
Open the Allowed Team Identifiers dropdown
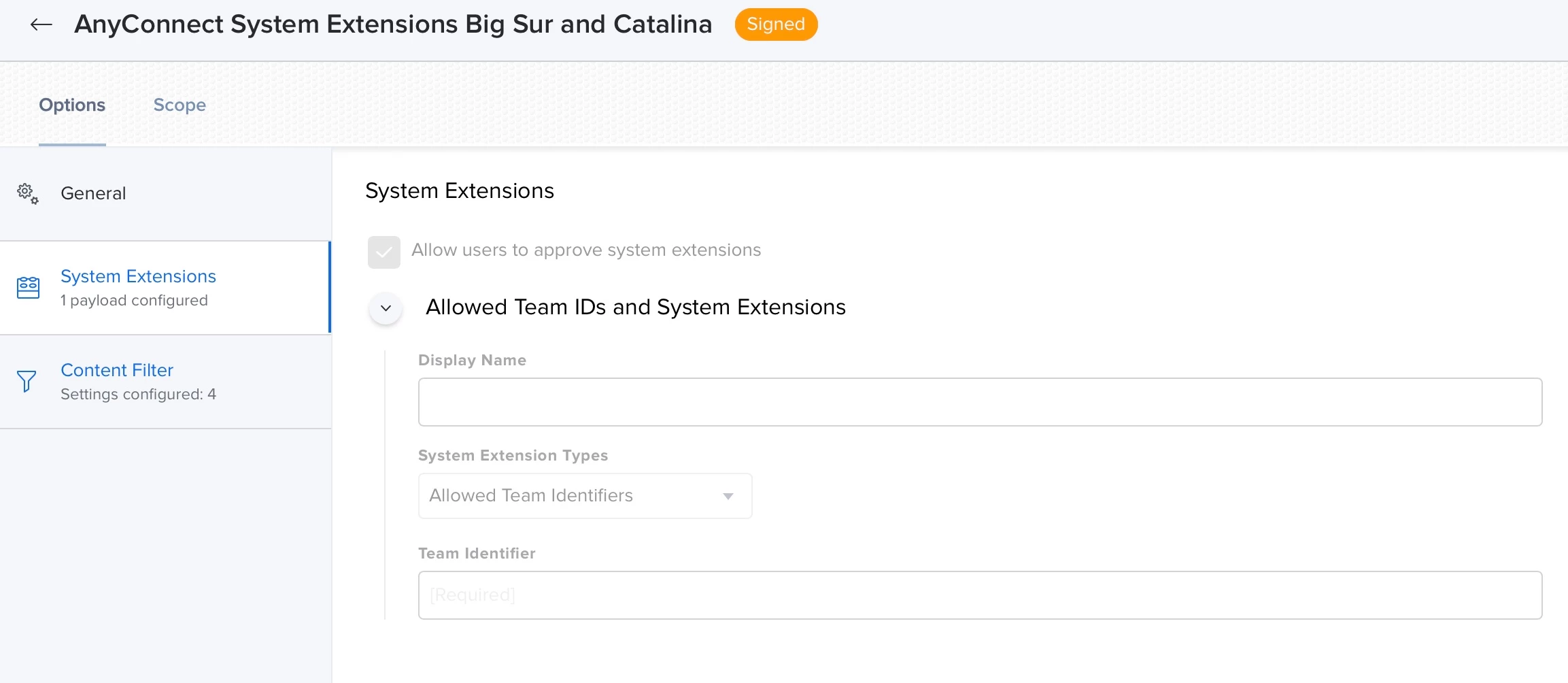point(585,496)
